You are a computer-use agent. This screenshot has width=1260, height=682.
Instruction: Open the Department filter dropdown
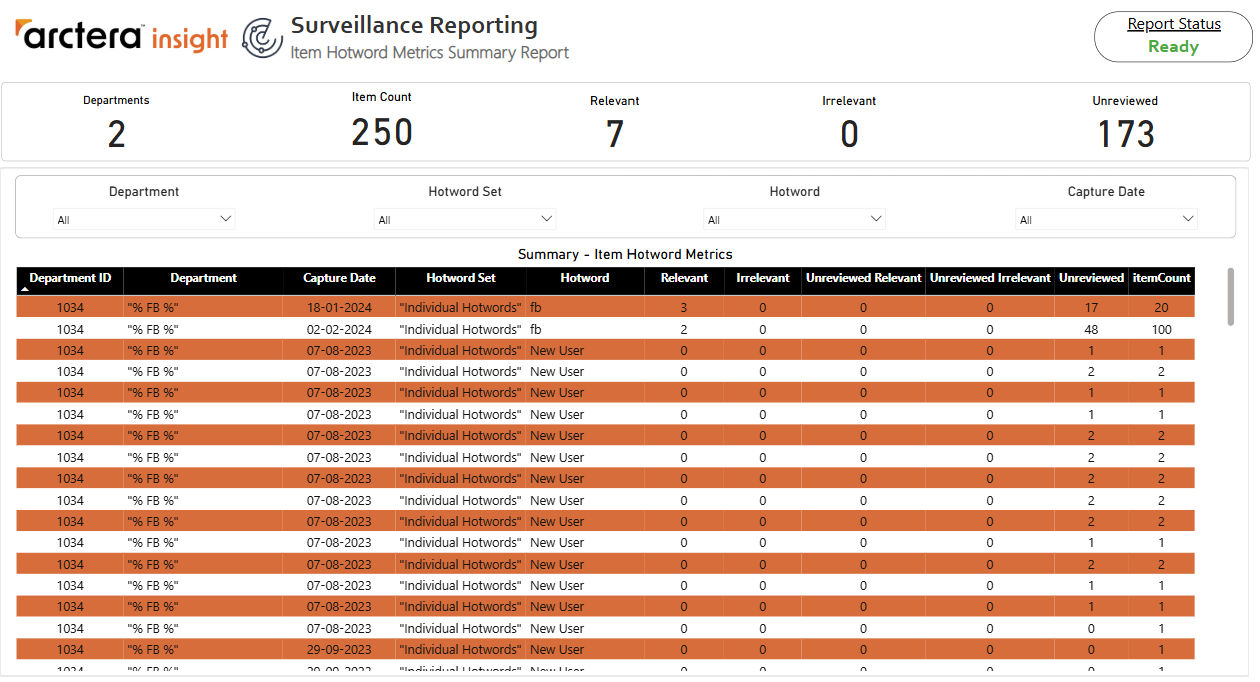pos(144,219)
